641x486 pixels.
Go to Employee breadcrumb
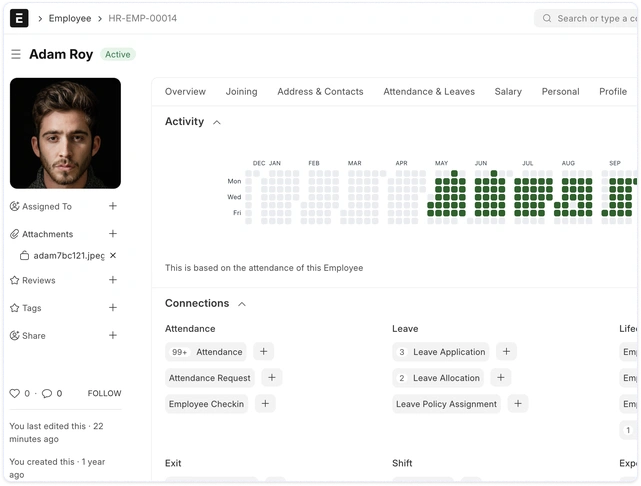click(70, 18)
